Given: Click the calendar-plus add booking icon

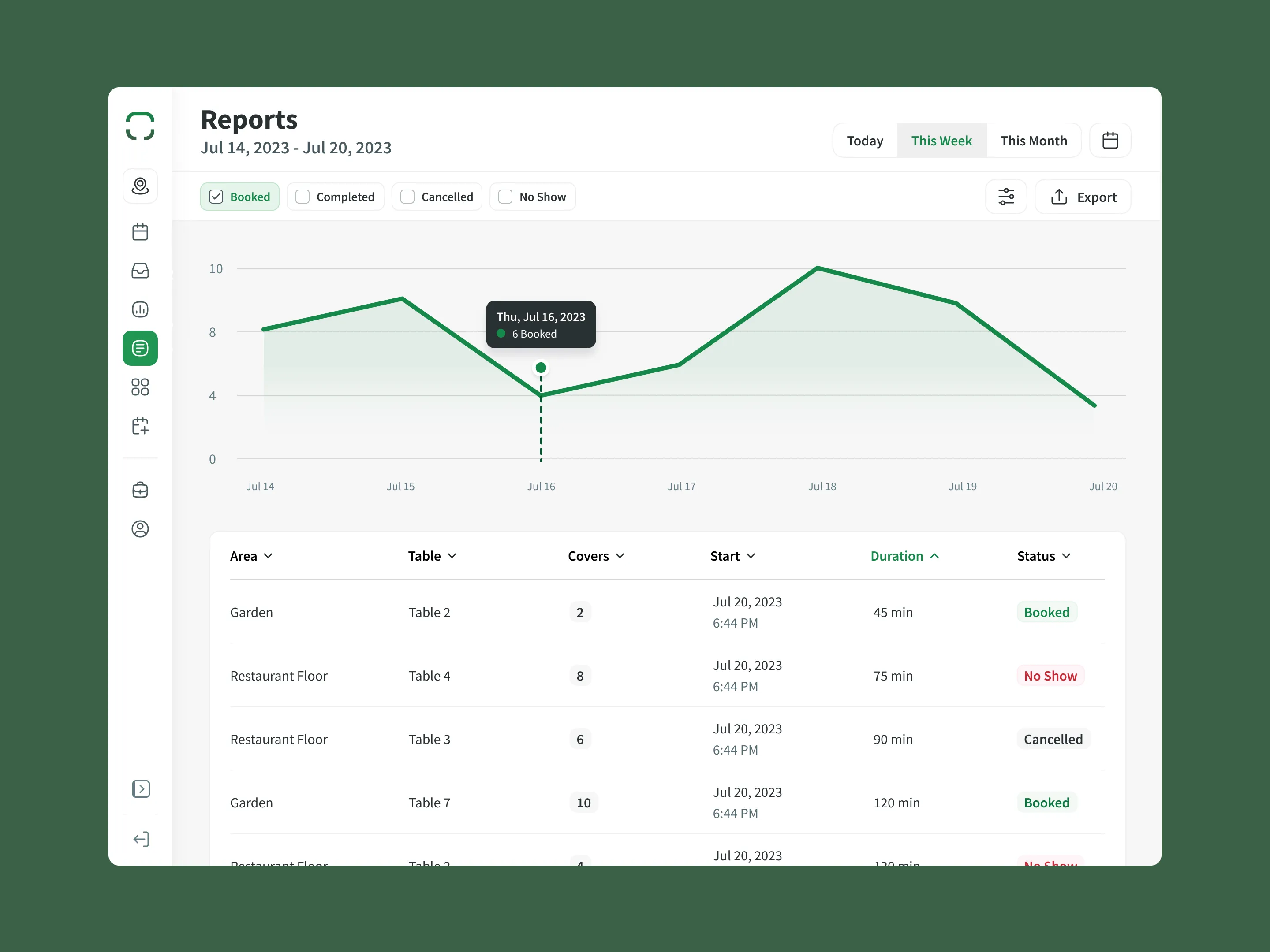Looking at the screenshot, I should point(140,426).
